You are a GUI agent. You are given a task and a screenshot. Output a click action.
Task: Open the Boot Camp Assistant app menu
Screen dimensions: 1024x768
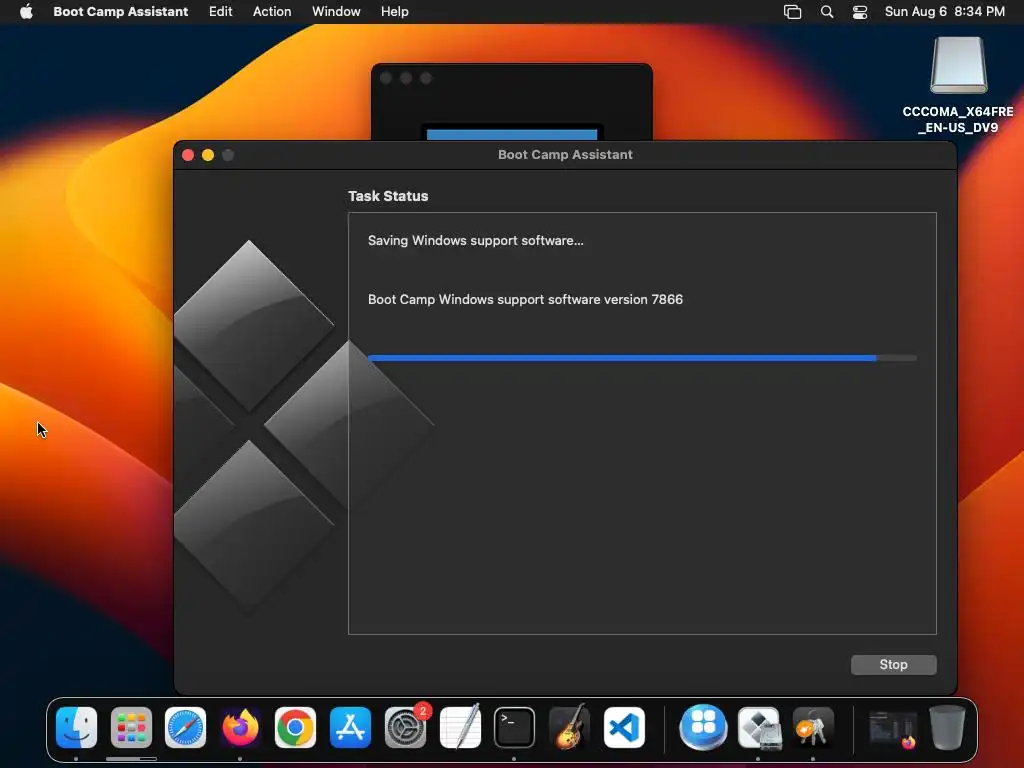click(x=120, y=11)
